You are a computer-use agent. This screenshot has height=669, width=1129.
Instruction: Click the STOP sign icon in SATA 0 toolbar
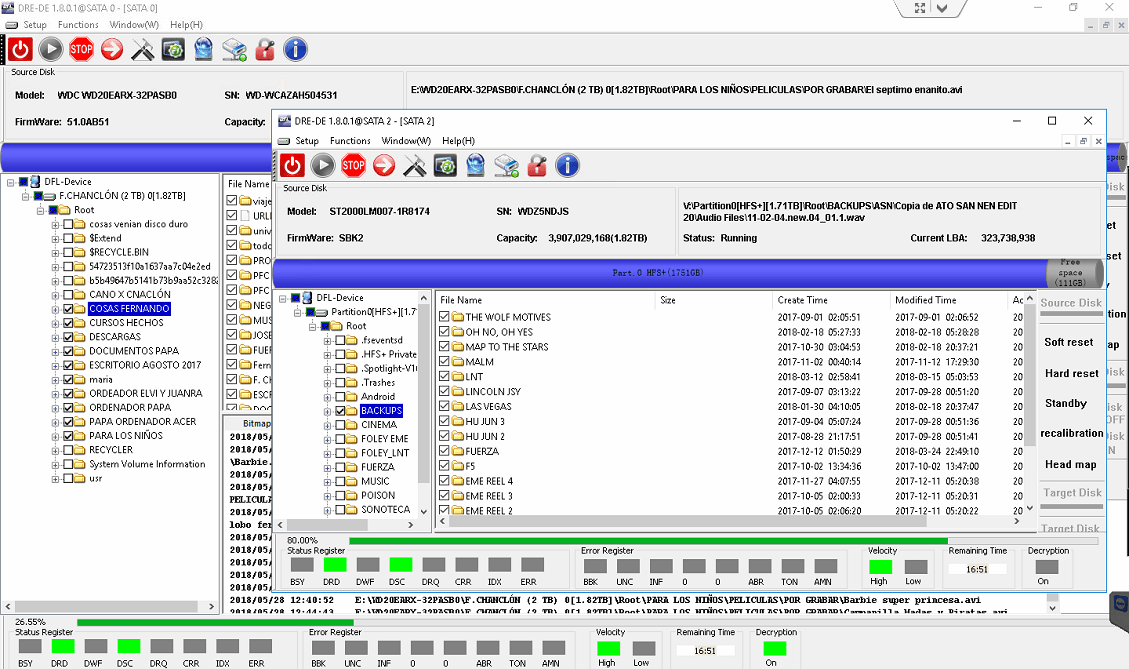pyautogui.click(x=81, y=50)
